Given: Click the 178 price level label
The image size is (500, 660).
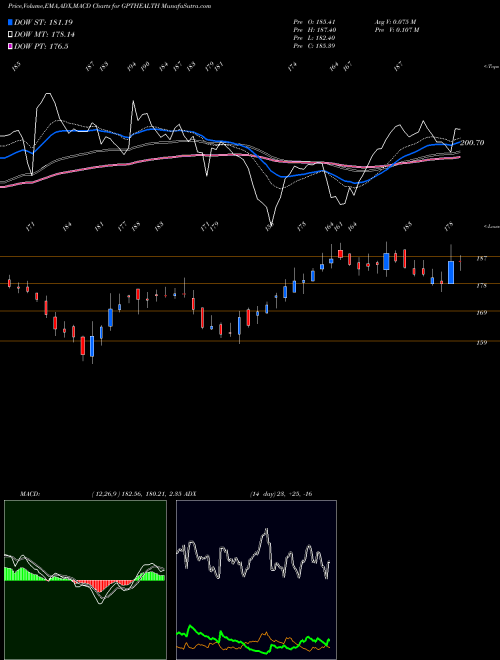Looking at the screenshot, I should 481,286.
